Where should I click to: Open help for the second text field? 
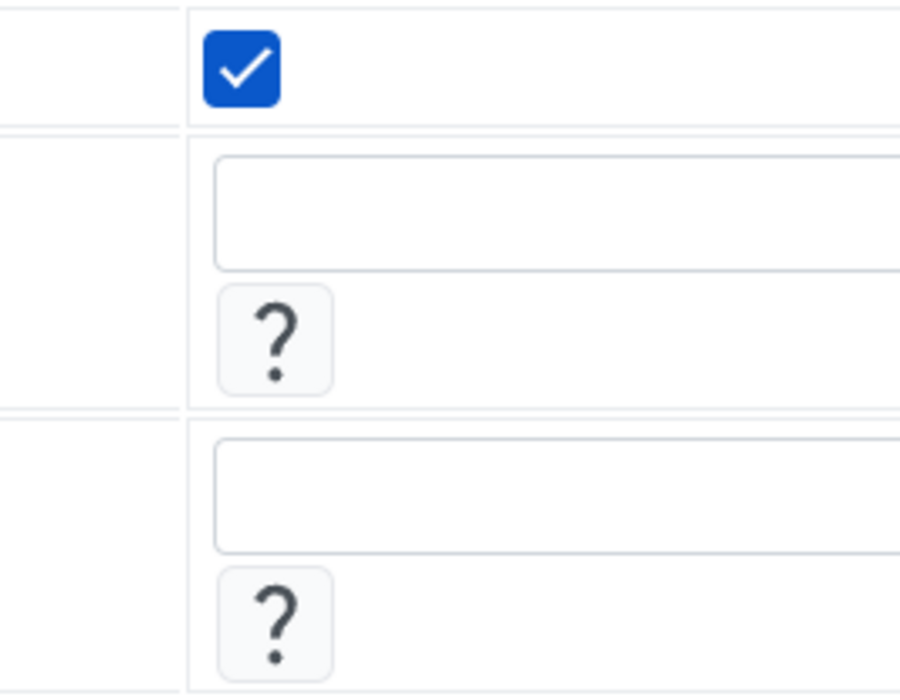pyautogui.click(x=276, y=624)
